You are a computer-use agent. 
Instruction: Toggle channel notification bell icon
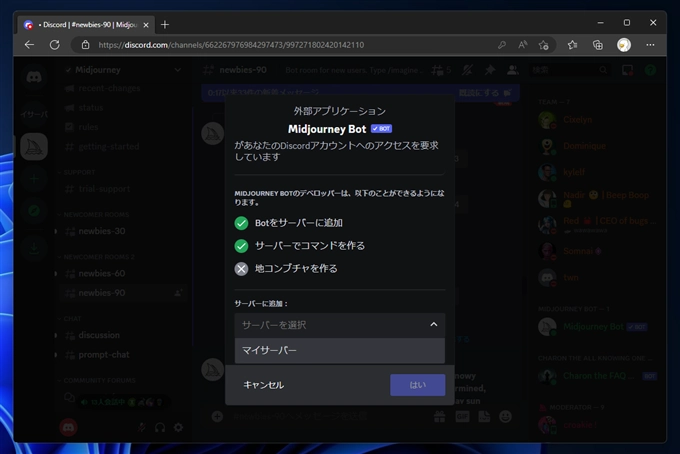tap(467, 70)
